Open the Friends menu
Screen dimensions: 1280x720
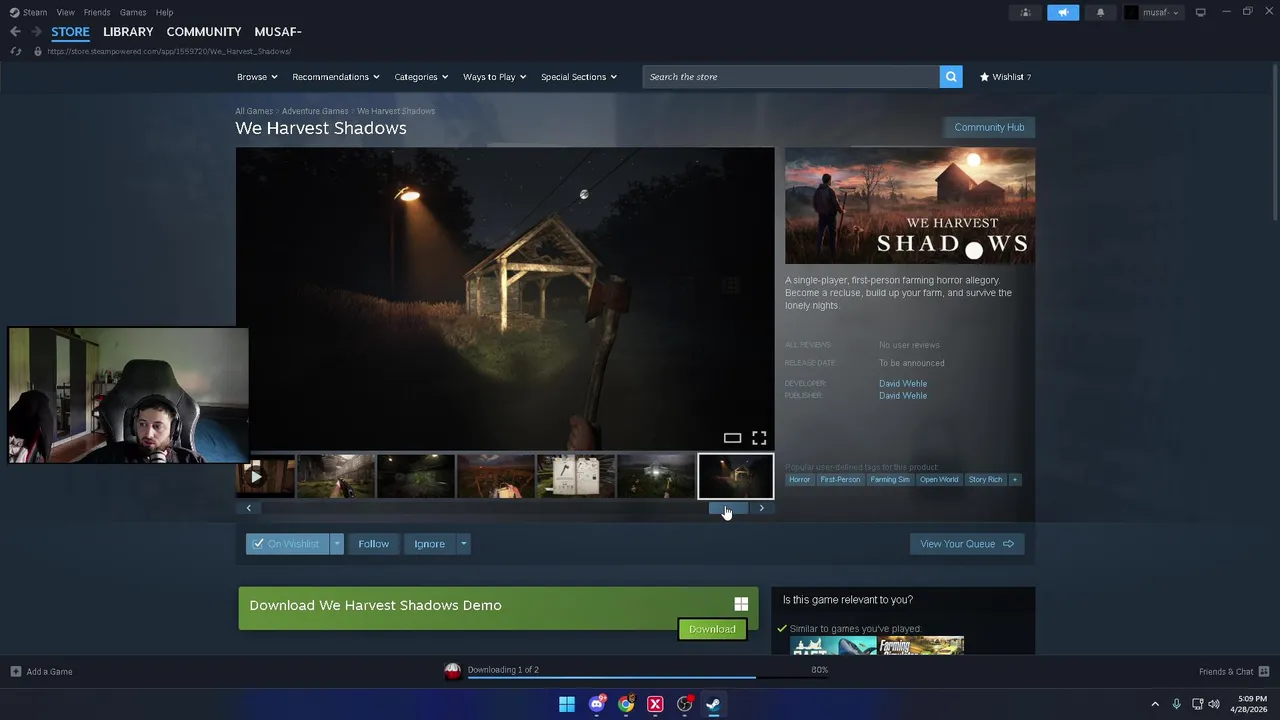click(x=97, y=12)
